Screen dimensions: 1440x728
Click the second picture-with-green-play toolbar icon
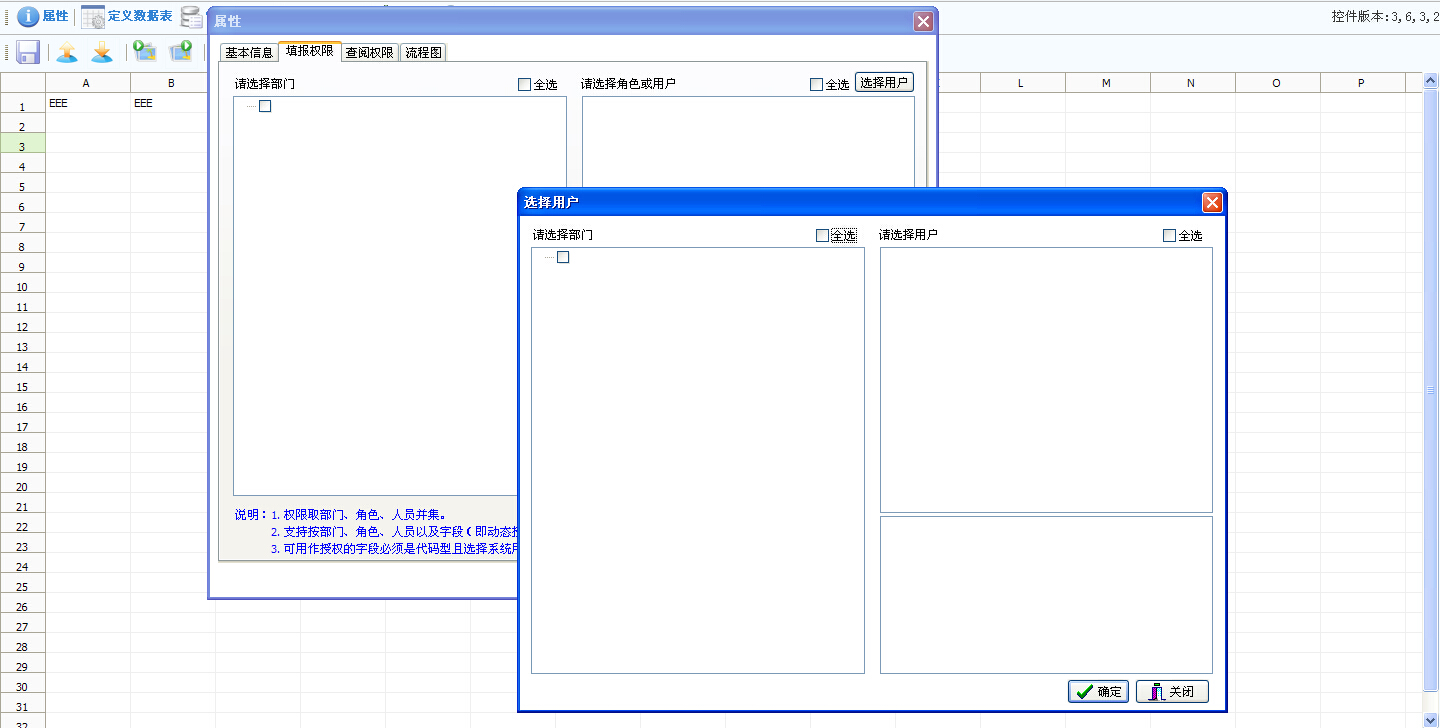[x=181, y=53]
